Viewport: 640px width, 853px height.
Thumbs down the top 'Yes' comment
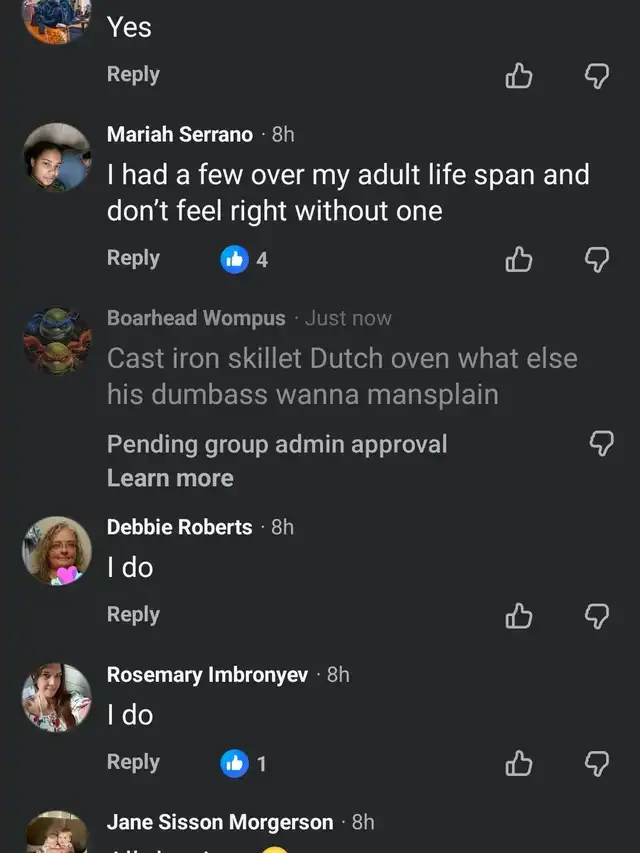597,76
